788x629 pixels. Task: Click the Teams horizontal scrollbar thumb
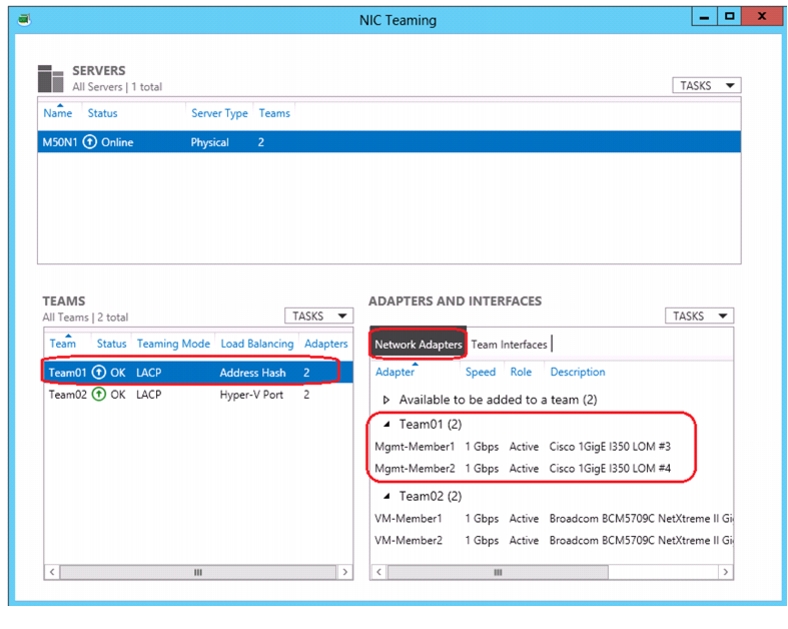point(198,572)
